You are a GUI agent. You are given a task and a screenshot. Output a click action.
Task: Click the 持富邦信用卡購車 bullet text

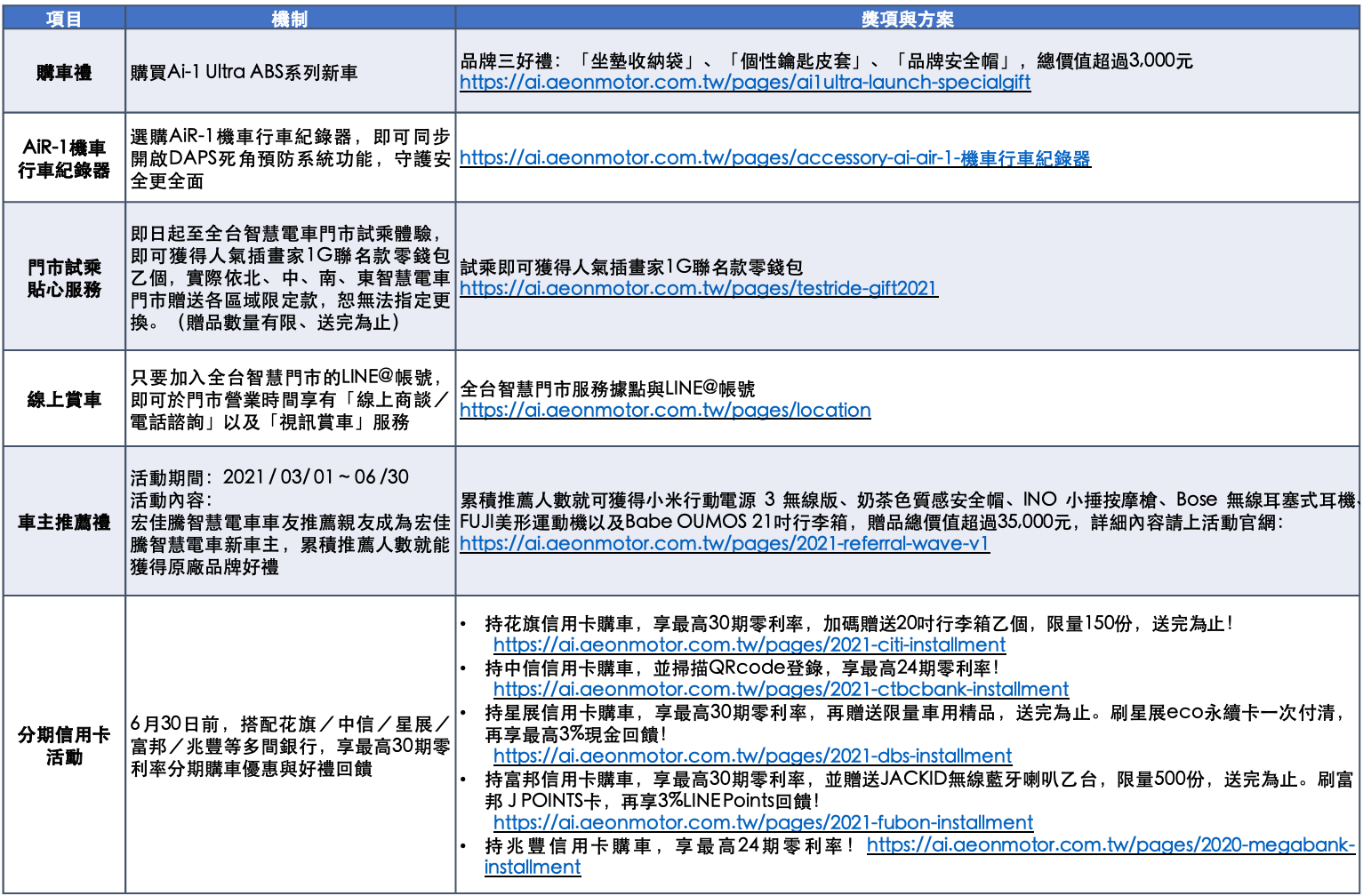(x=919, y=790)
